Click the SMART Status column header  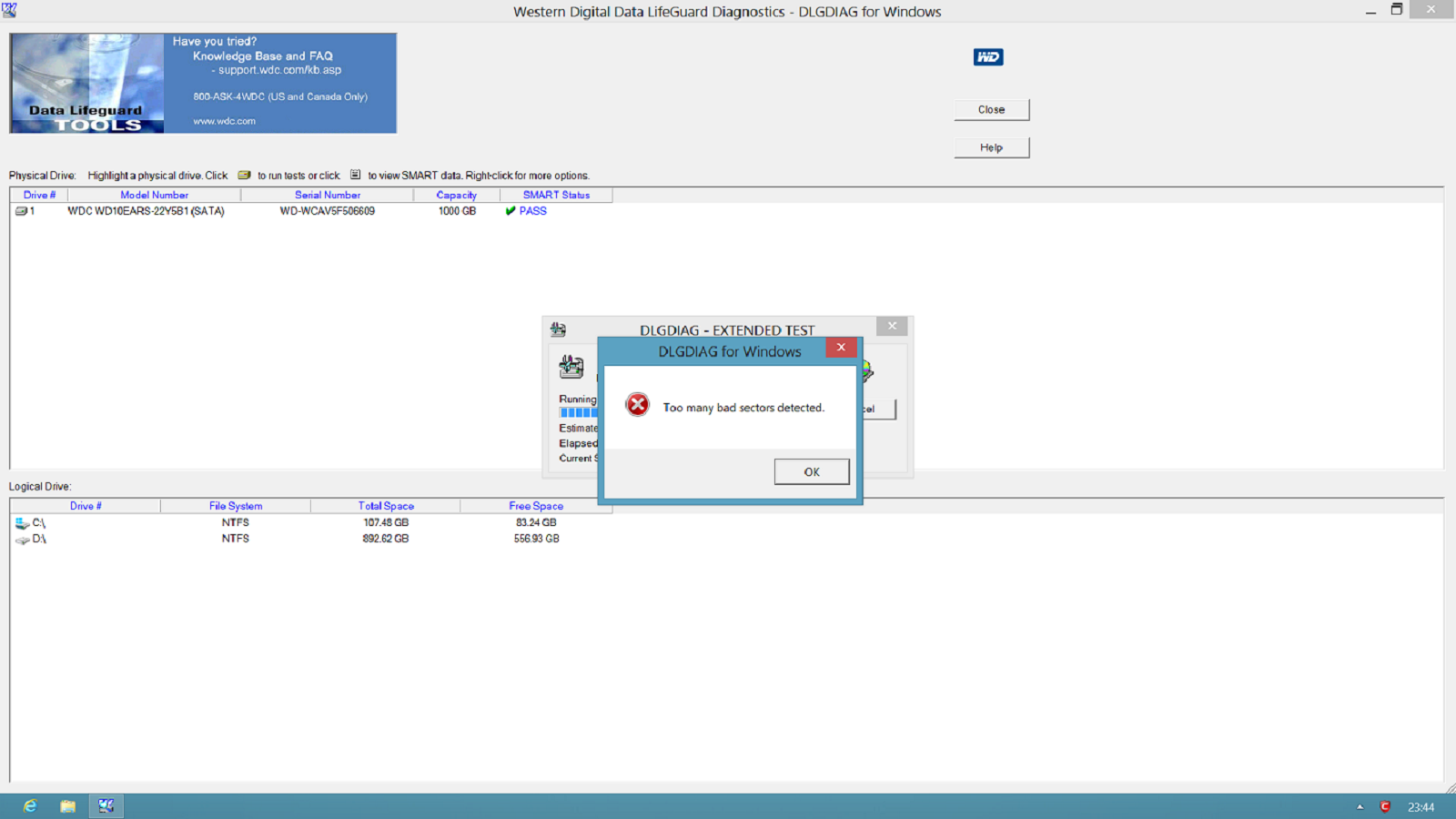pos(556,195)
